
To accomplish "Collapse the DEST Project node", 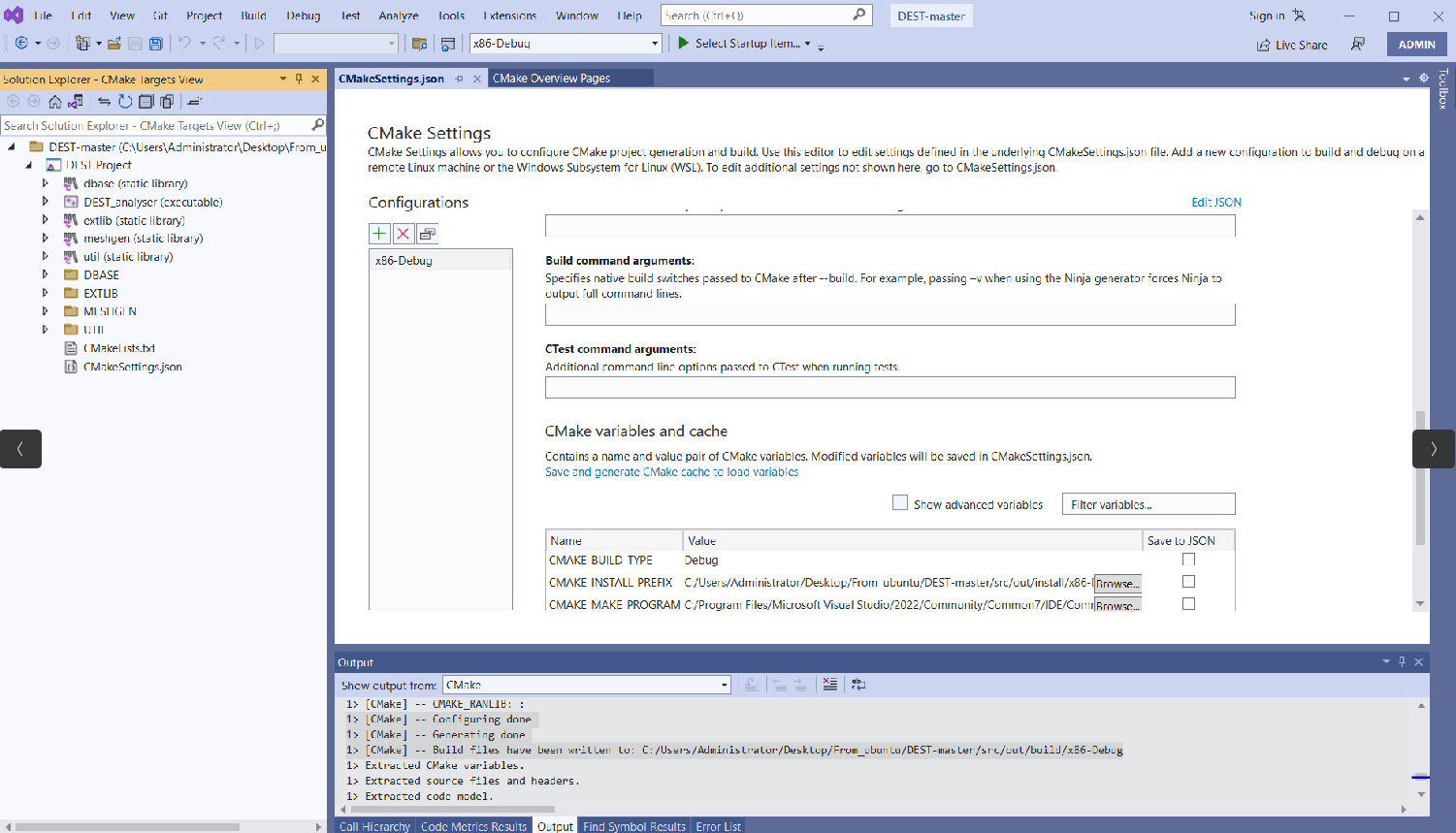I will [29, 165].
